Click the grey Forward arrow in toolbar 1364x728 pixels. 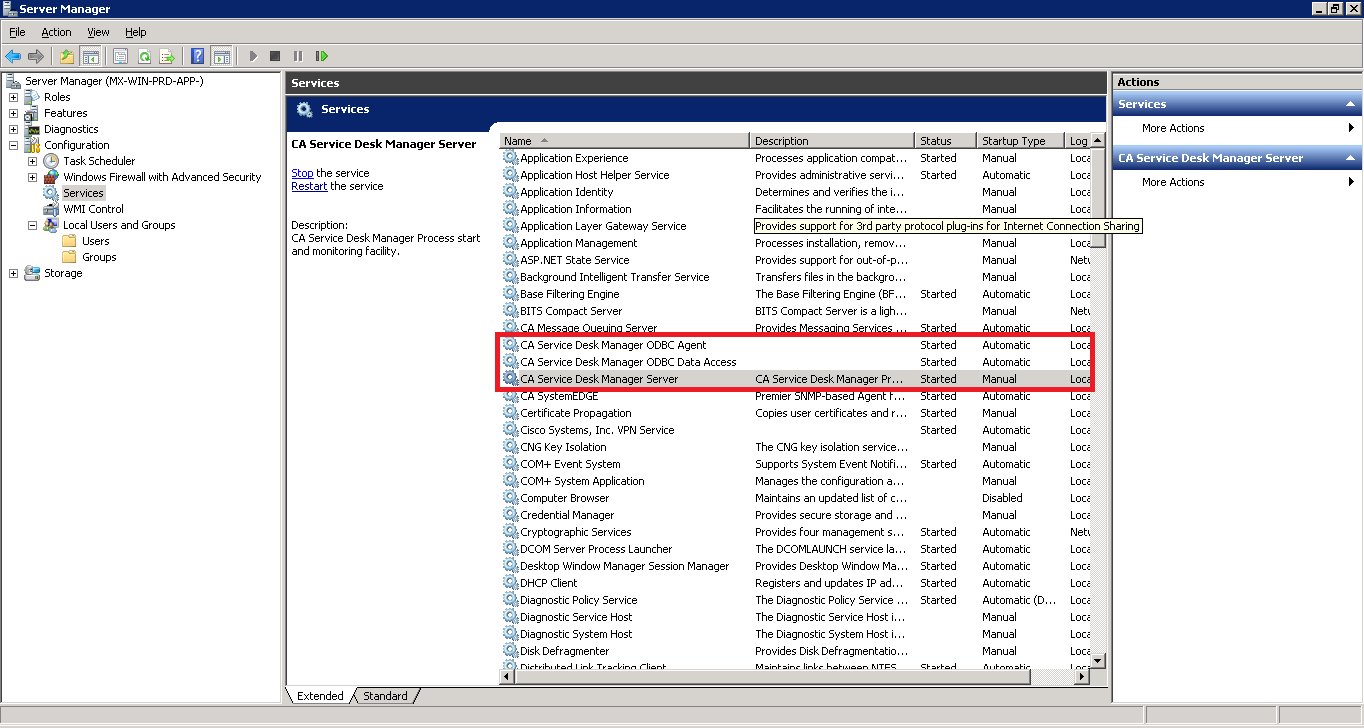36,56
